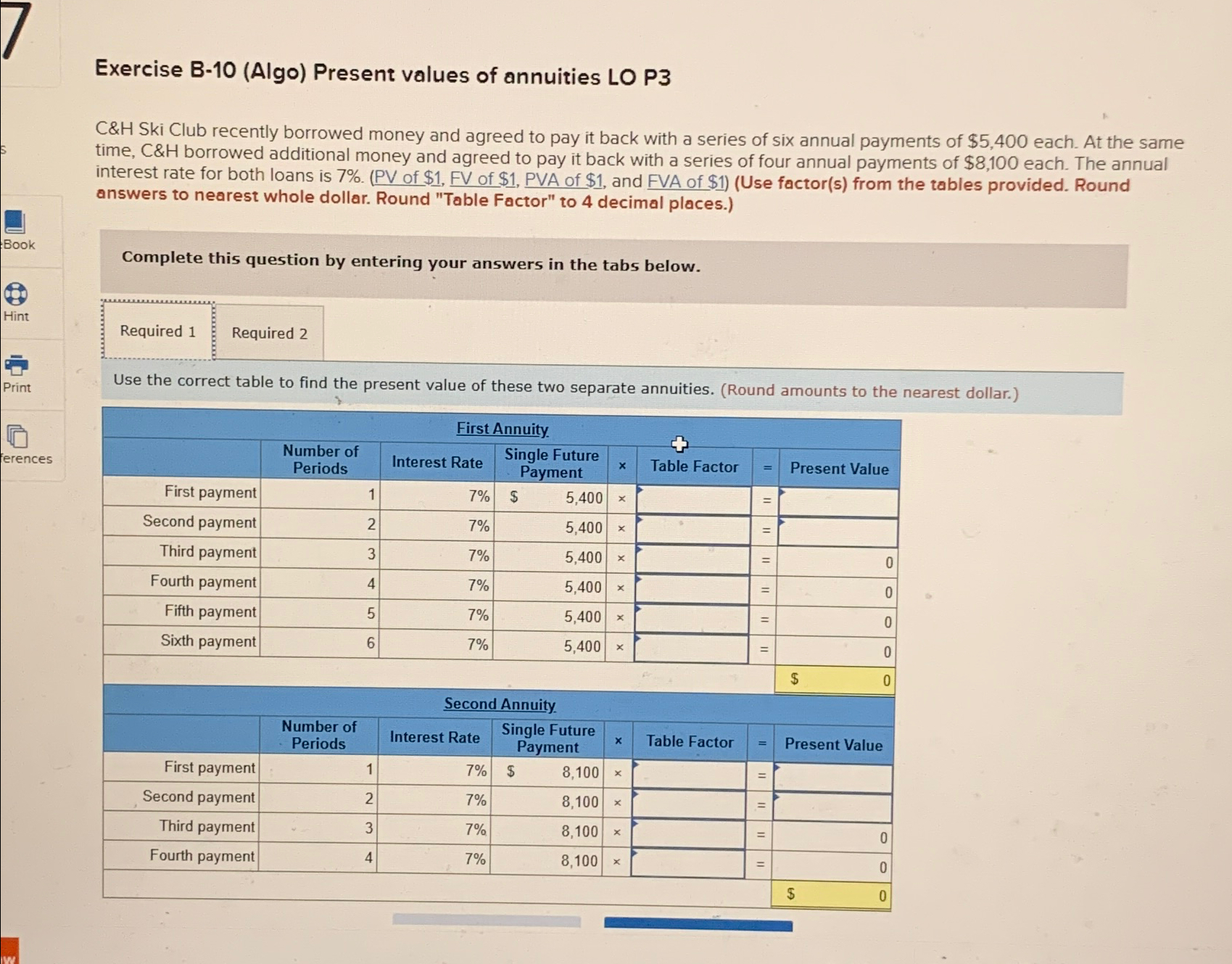Click Present Value field for First payment, Second Annuity
Image resolution: width=1232 pixels, height=964 pixels.
click(x=832, y=777)
